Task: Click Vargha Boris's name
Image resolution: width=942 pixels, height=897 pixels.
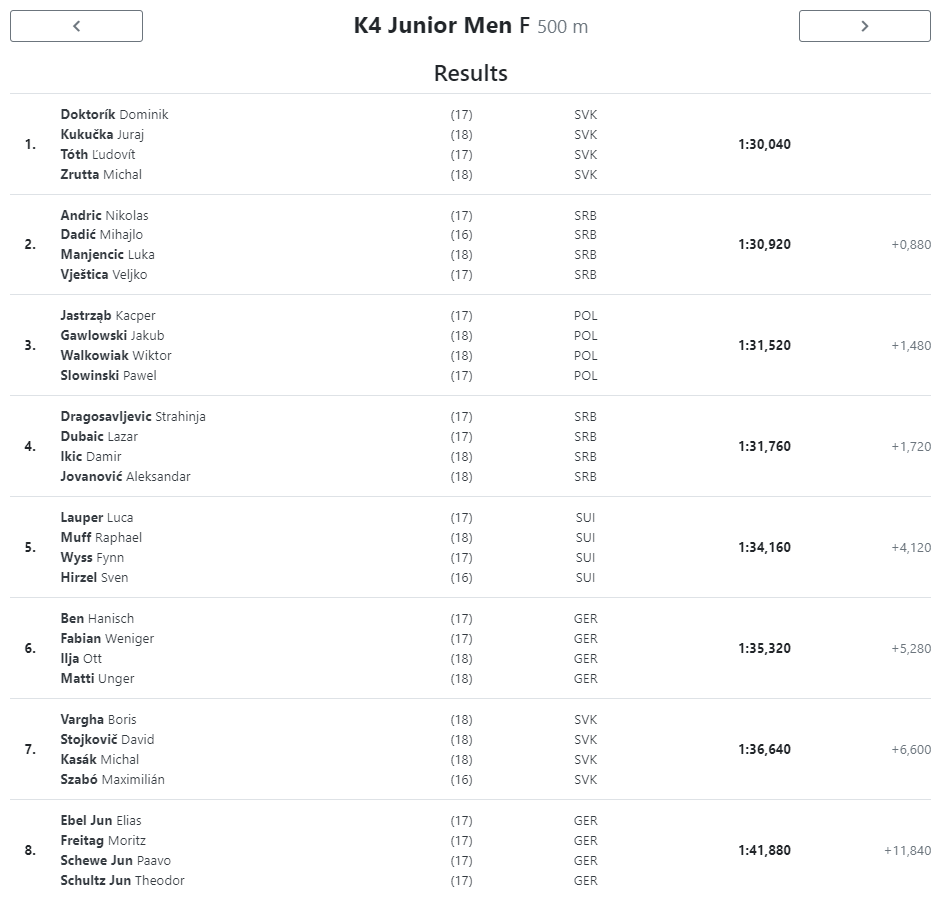Action: click(99, 719)
